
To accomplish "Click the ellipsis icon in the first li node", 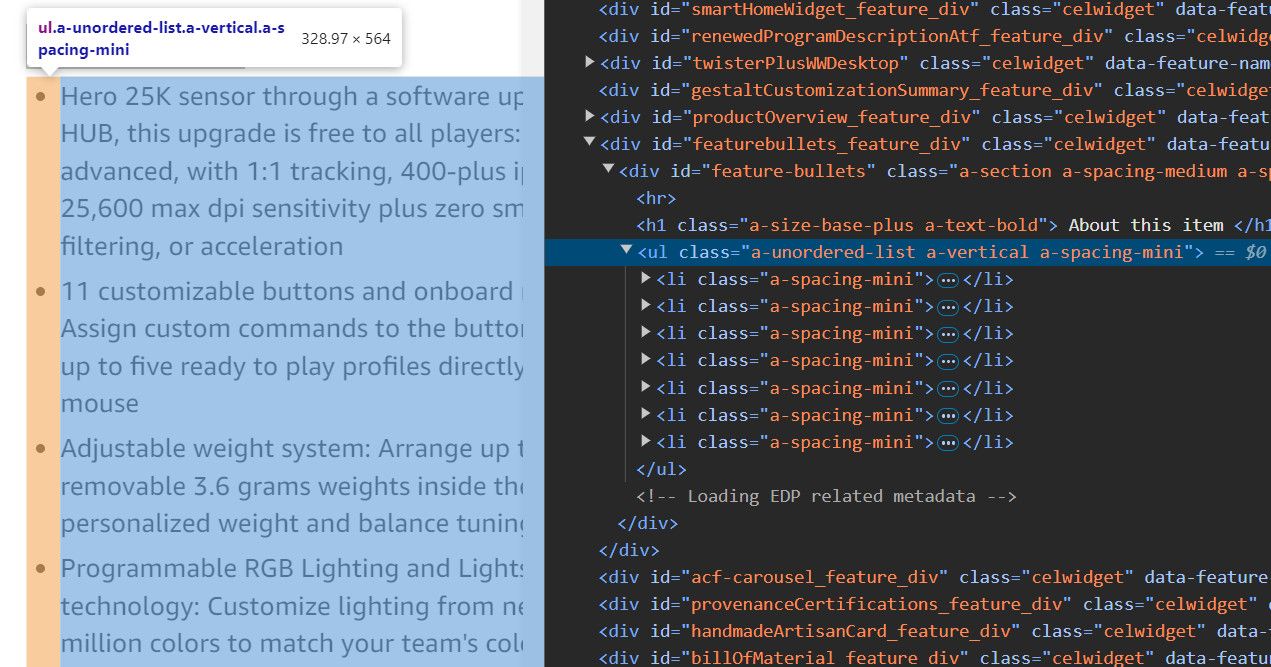I will (949, 280).
